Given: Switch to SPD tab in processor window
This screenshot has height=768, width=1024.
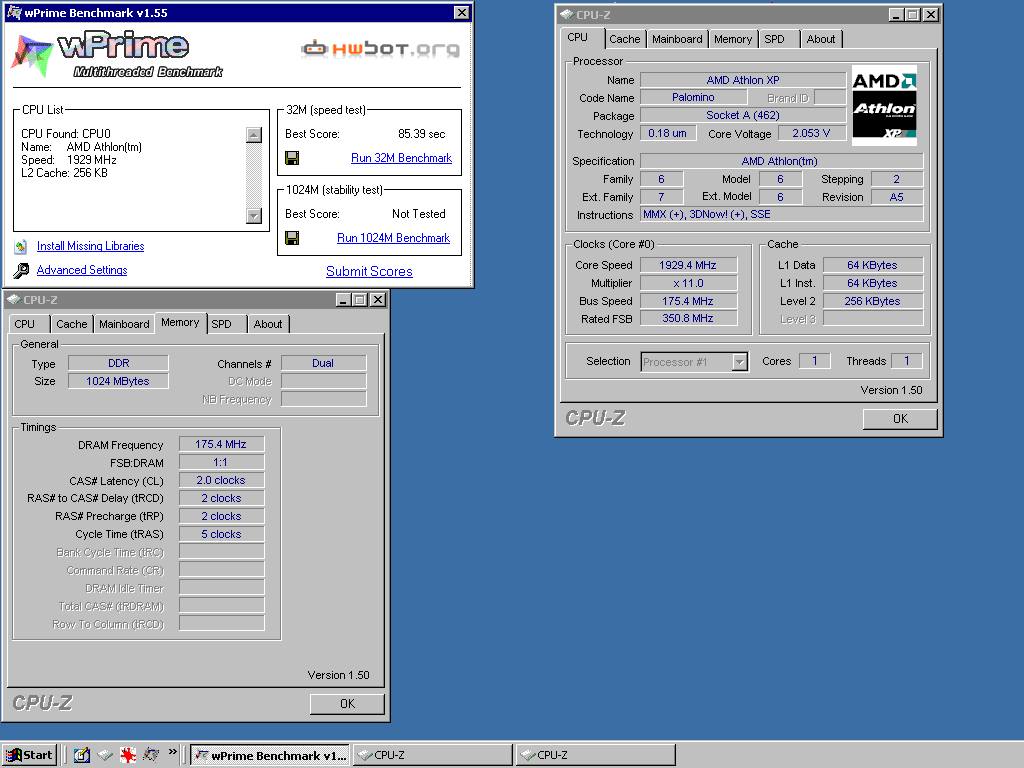Looking at the screenshot, I should pyautogui.click(x=778, y=39).
